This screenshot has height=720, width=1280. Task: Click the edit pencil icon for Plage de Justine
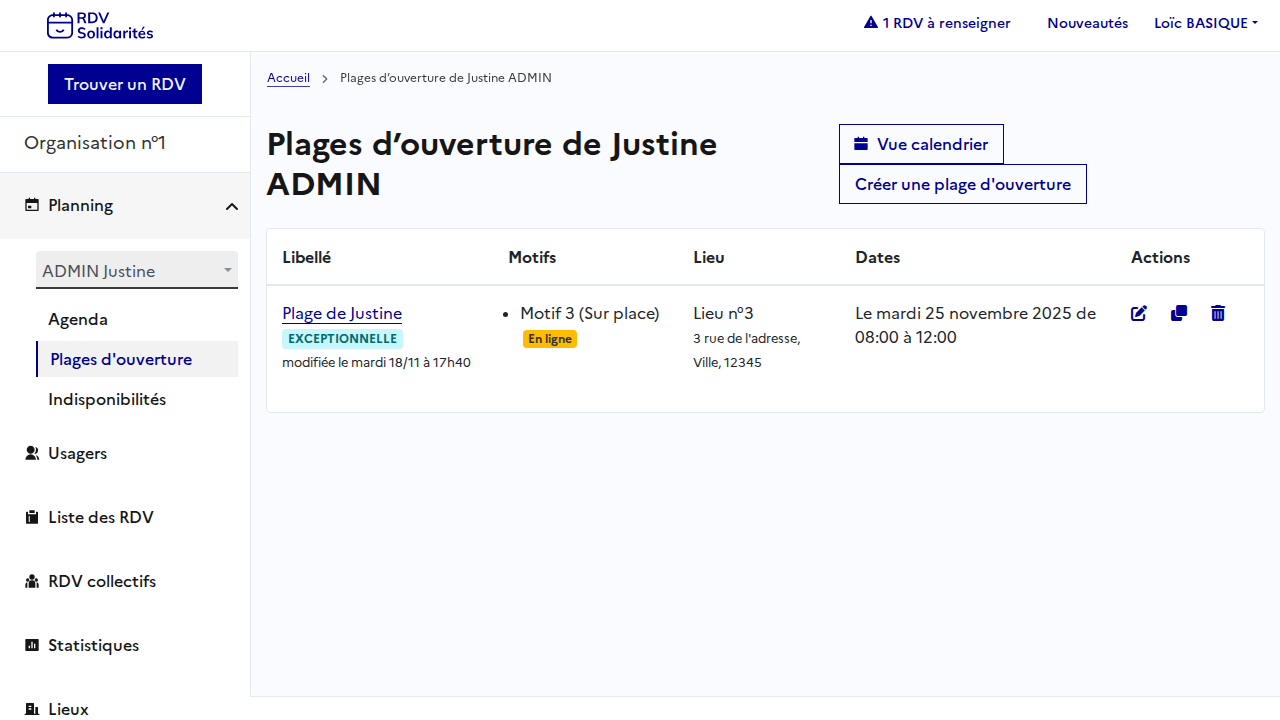pyautogui.click(x=1138, y=313)
